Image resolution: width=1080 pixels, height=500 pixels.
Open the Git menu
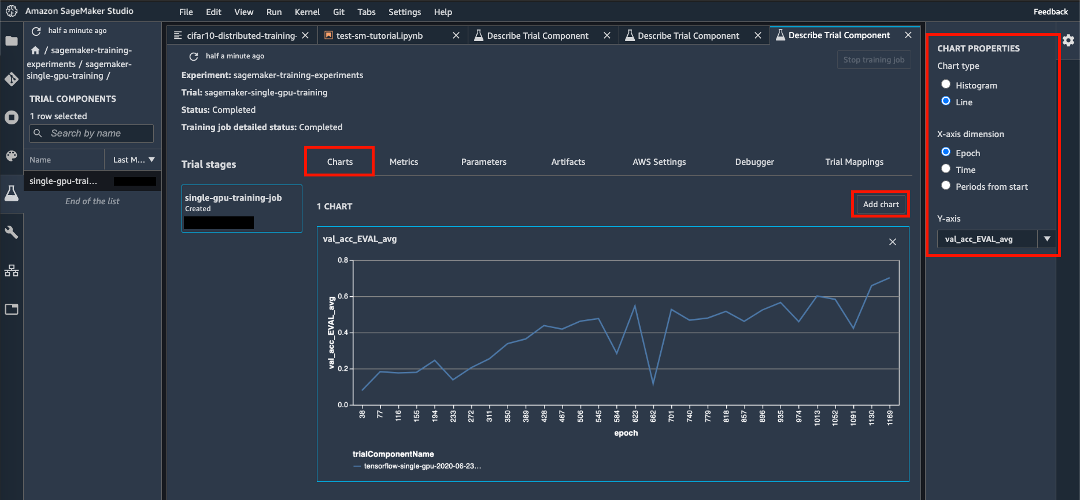click(338, 12)
